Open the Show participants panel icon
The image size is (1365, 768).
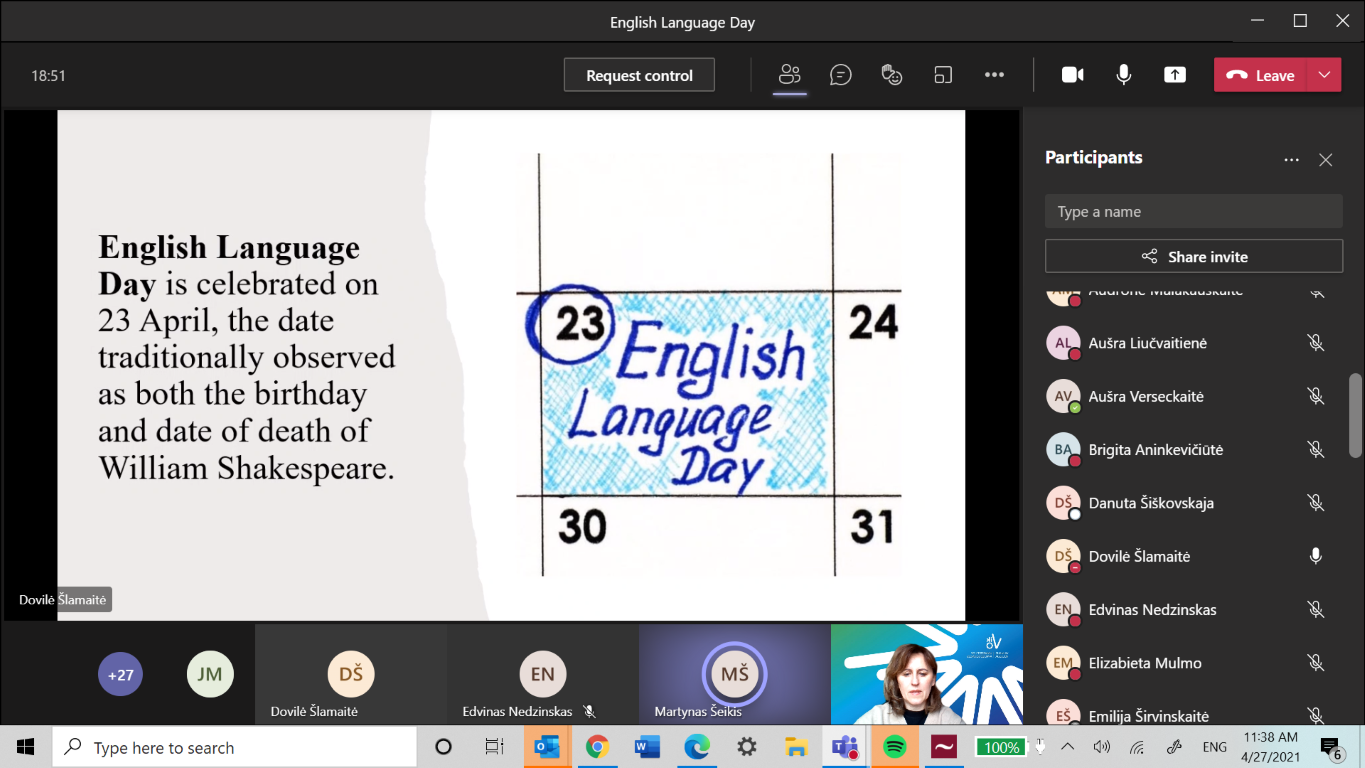(790, 75)
